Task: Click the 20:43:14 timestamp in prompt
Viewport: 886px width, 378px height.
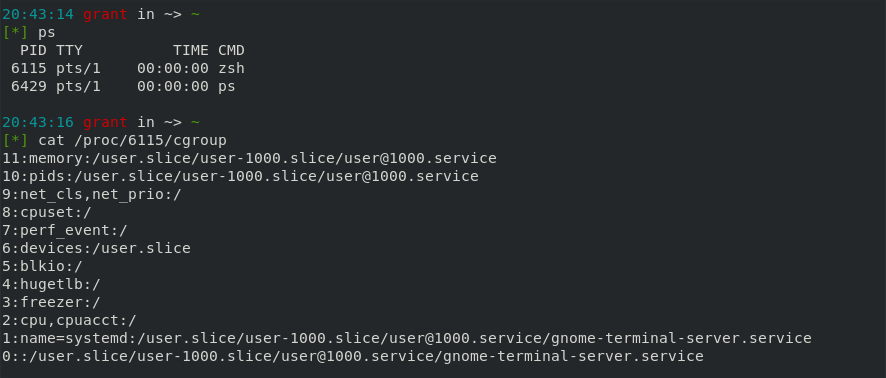Action: pos(38,14)
